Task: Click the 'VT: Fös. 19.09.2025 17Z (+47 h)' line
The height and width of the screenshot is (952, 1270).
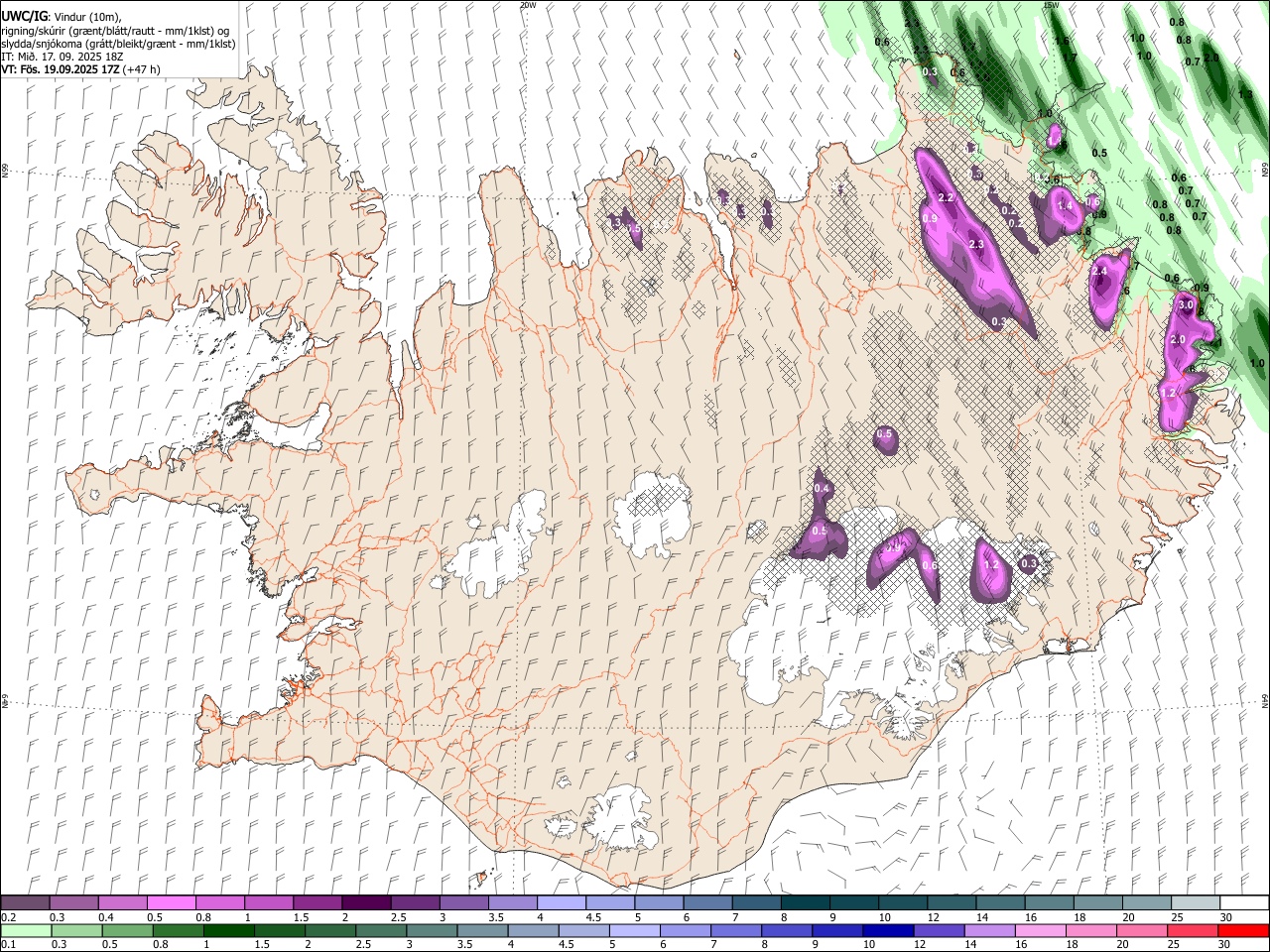Action: click(81, 69)
